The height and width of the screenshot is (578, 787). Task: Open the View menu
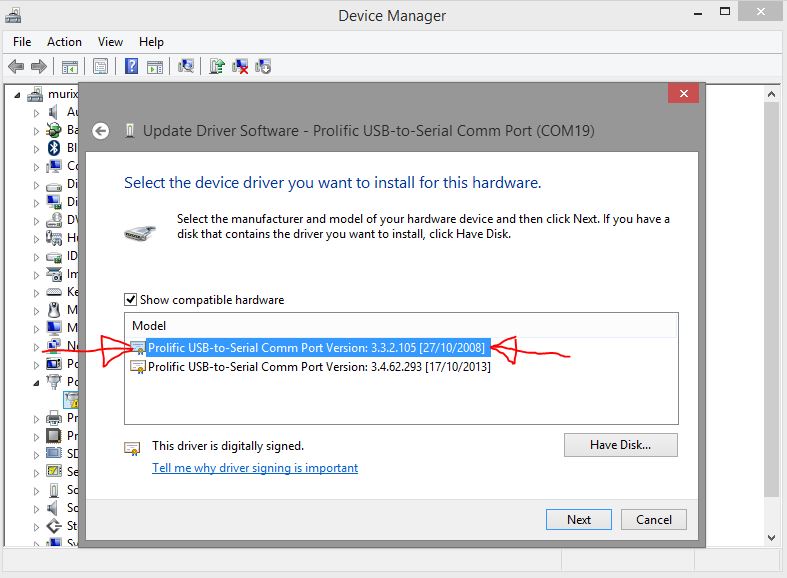click(x=110, y=42)
